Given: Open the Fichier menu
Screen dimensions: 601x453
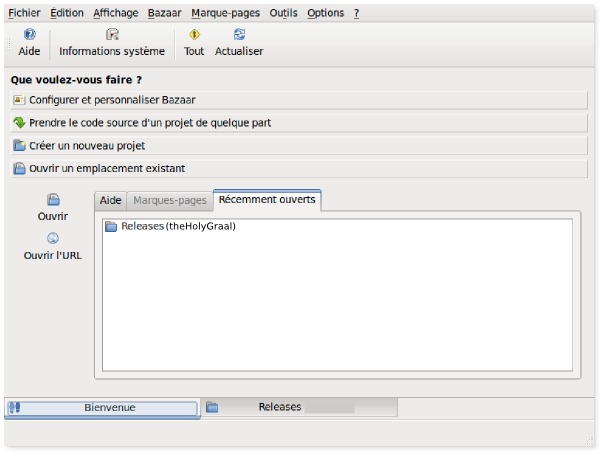Looking at the screenshot, I should pyautogui.click(x=24, y=13).
